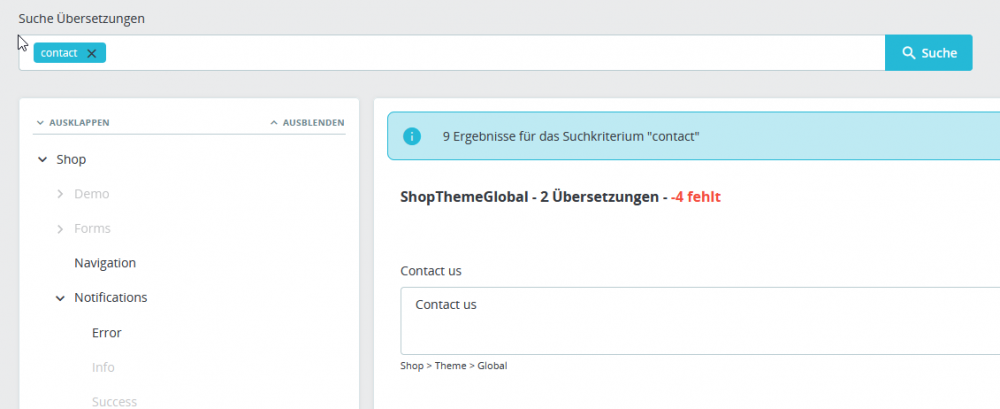Image resolution: width=1000 pixels, height=409 pixels.
Task: Expand the Demo tree node chevron
Action: 60,194
